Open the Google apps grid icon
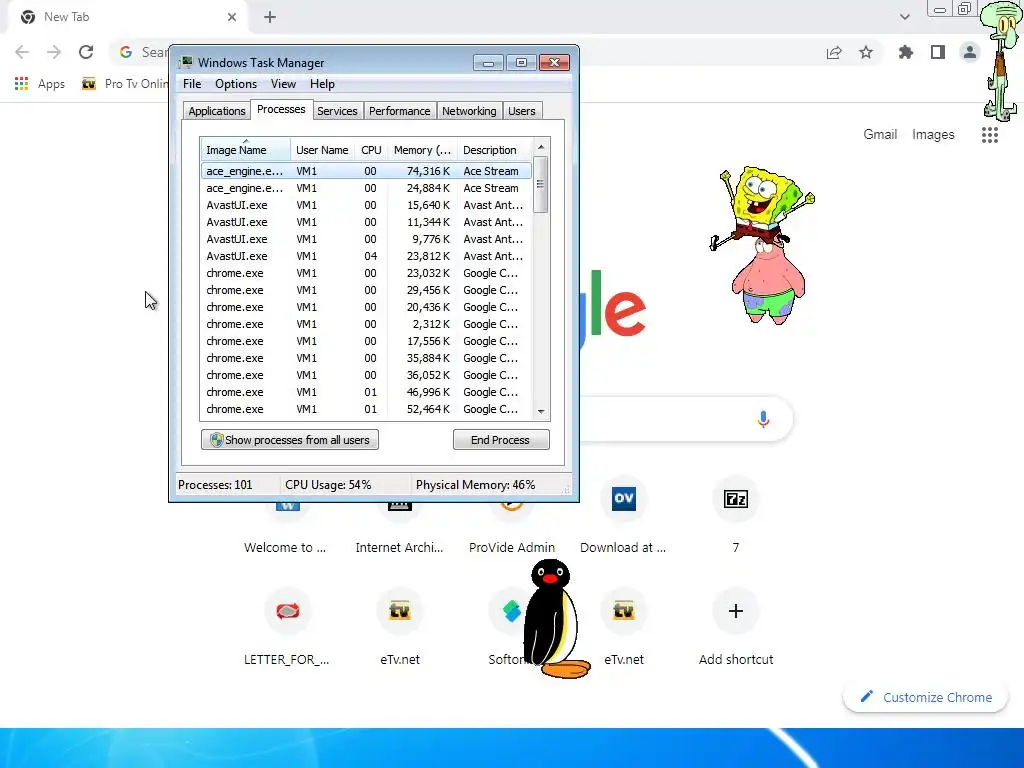This screenshot has height=768, width=1024. pyautogui.click(x=990, y=135)
